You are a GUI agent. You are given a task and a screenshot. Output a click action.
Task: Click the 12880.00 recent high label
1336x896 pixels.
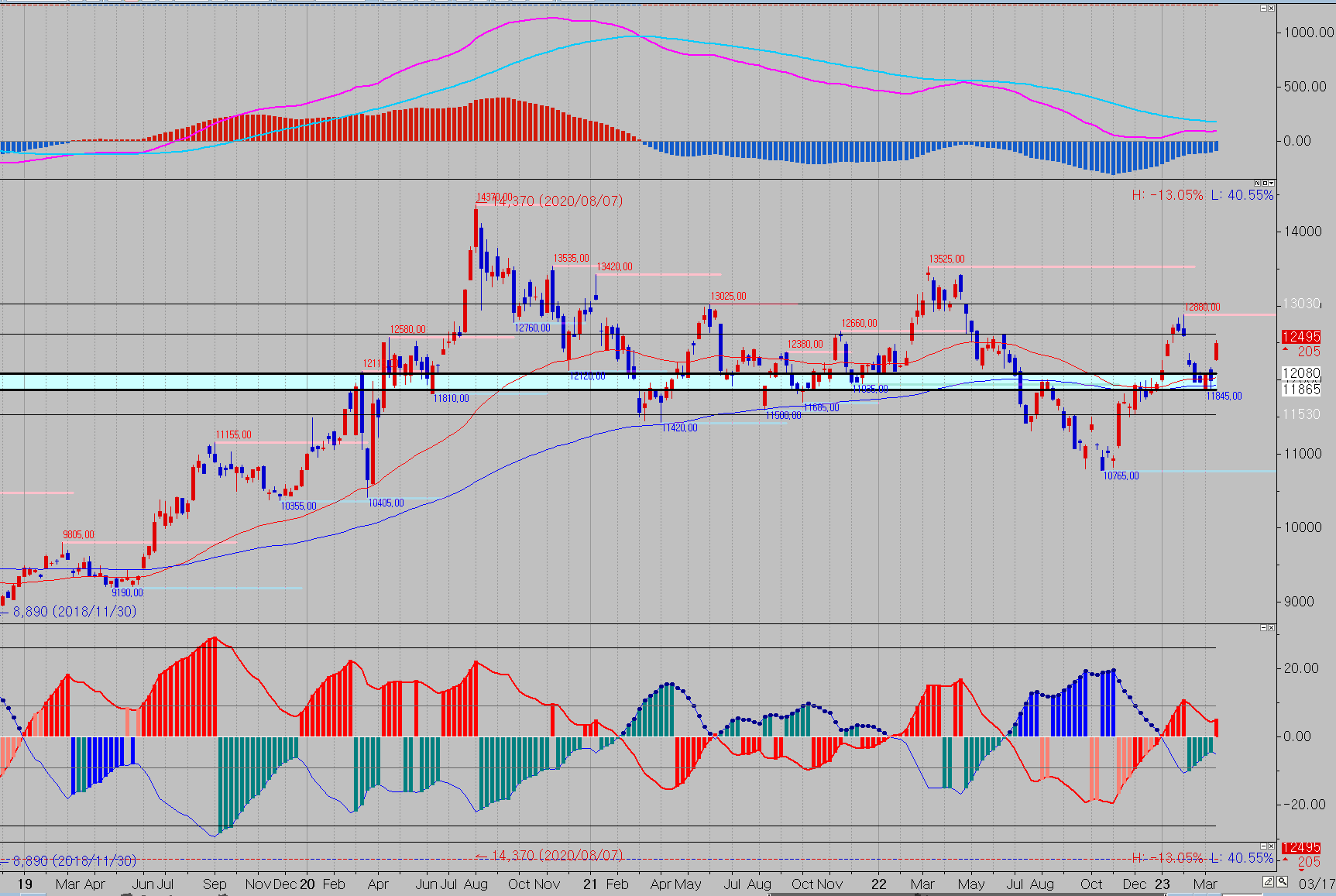click(1202, 307)
